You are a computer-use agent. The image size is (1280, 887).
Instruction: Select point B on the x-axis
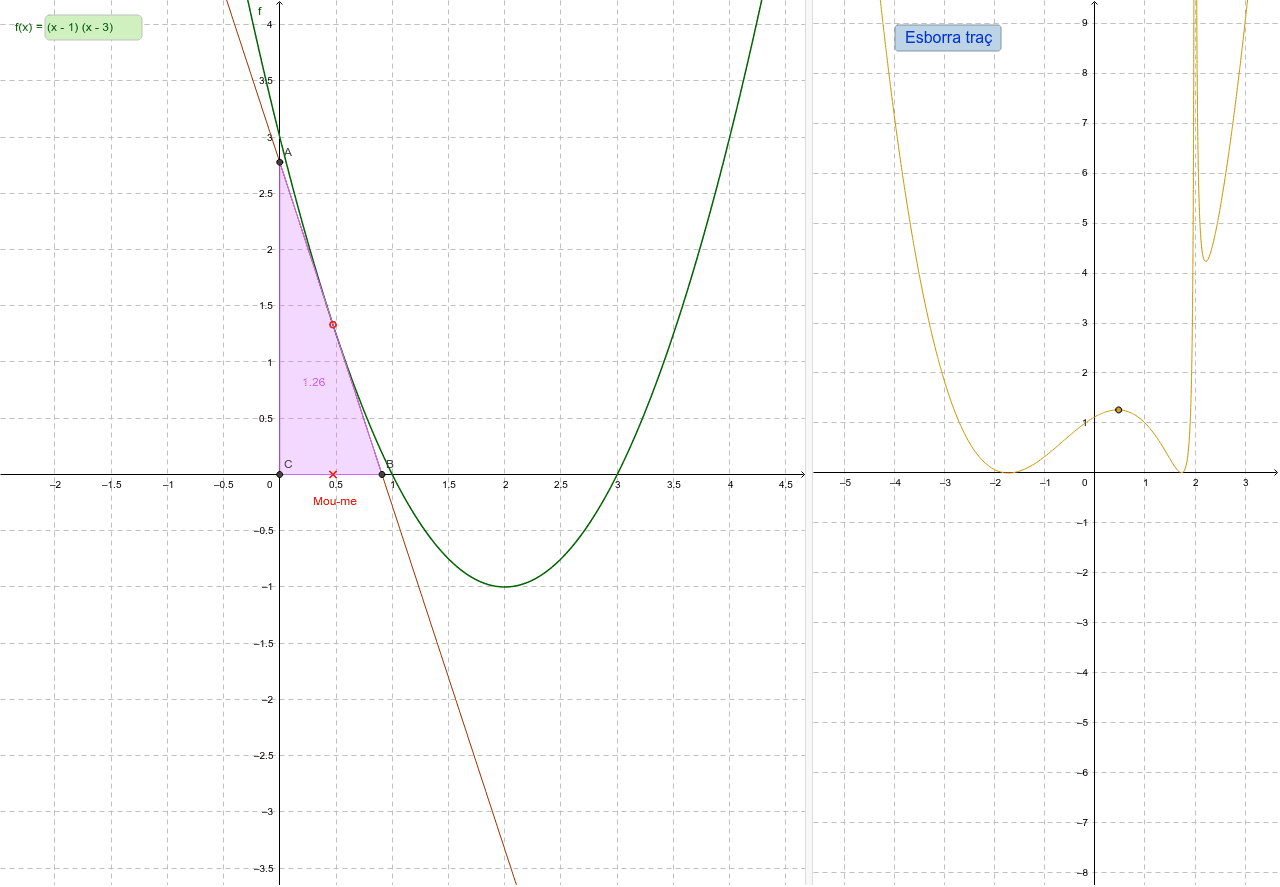click(382, 474)
